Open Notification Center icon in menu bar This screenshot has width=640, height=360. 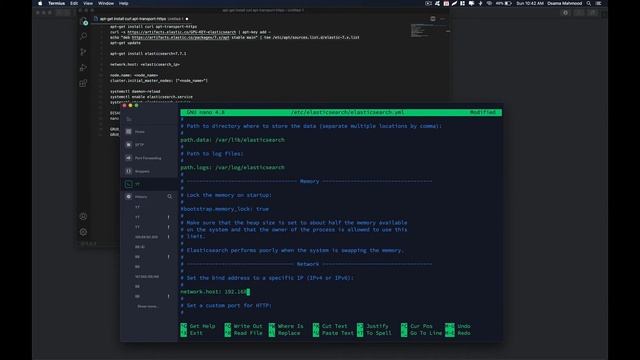(598, 3)
